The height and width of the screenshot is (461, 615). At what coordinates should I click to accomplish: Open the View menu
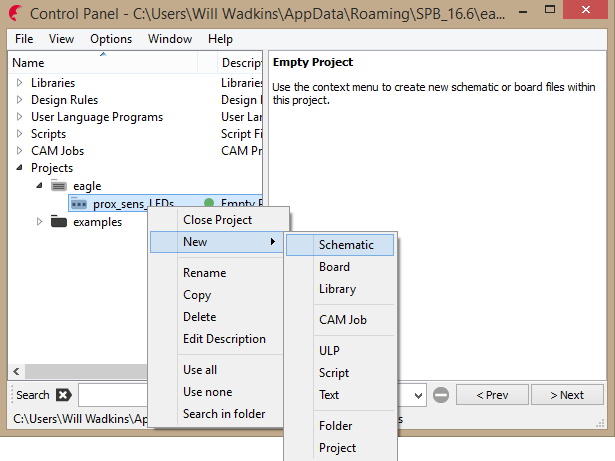61,39
